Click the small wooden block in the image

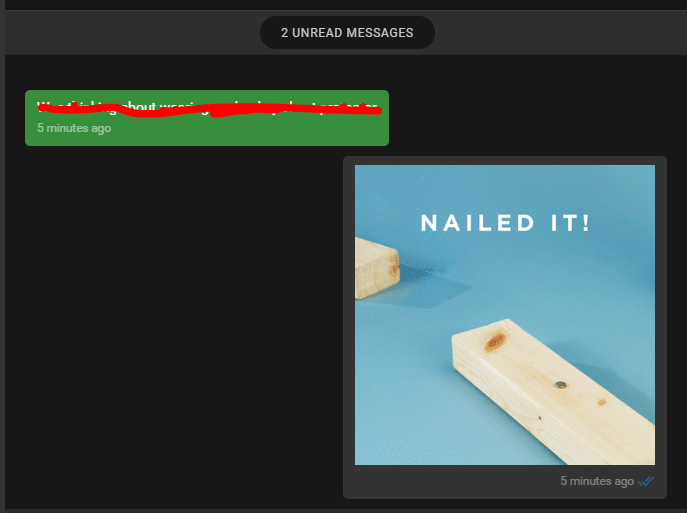pos(376,268)
